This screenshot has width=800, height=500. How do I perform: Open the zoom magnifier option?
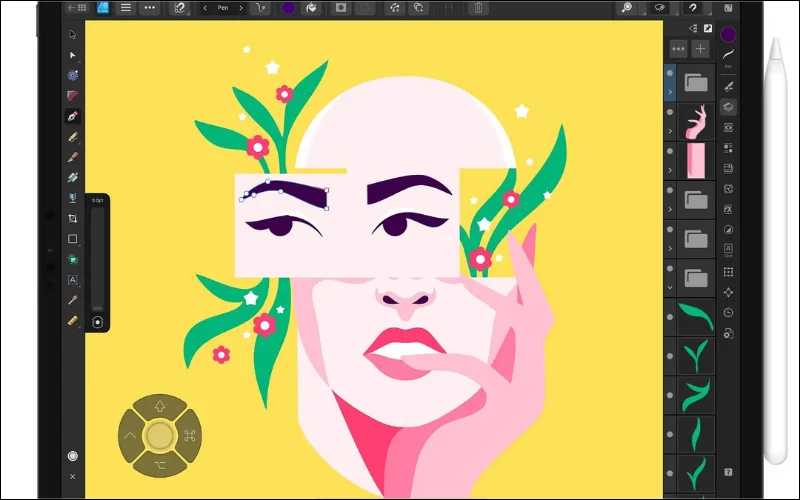coord(627,8)
